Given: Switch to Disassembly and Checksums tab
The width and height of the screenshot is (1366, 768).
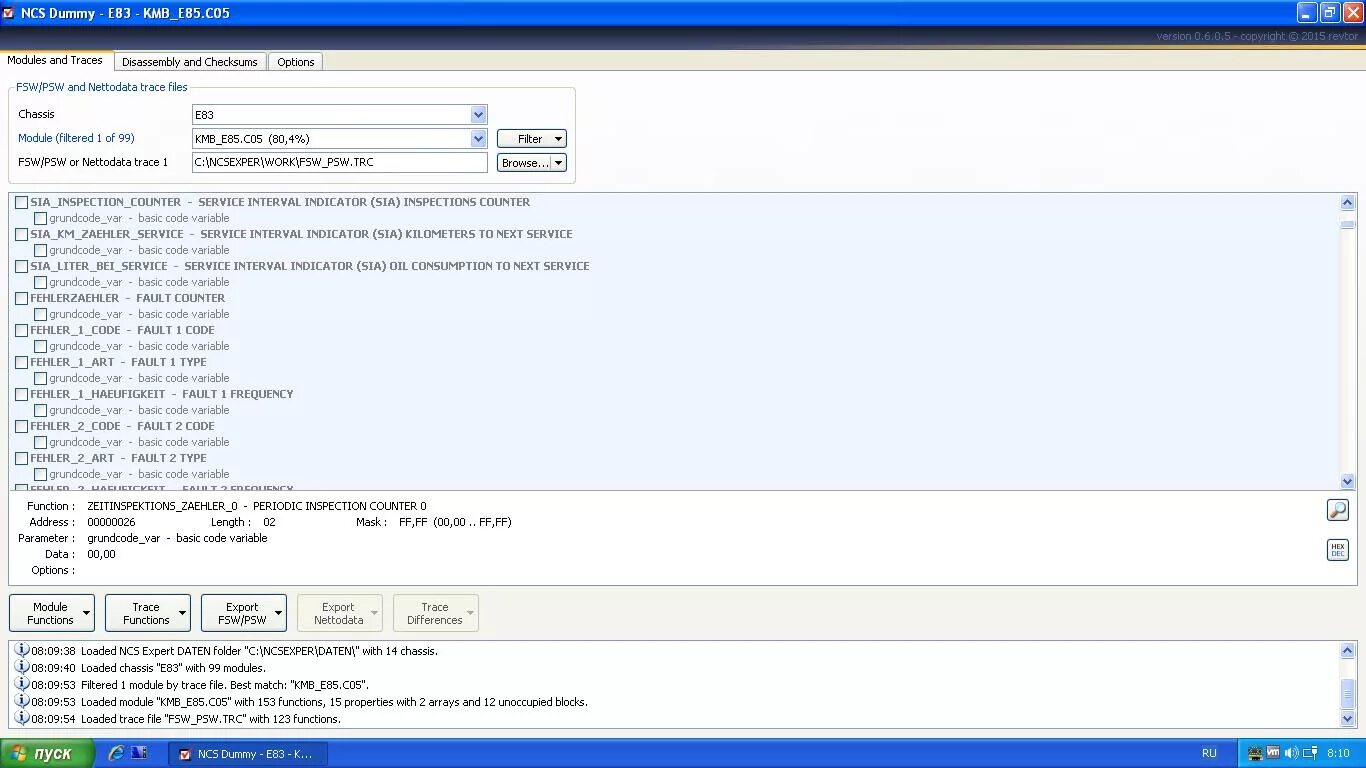Looking at the screenshot, I should click(x=190, y=62).
